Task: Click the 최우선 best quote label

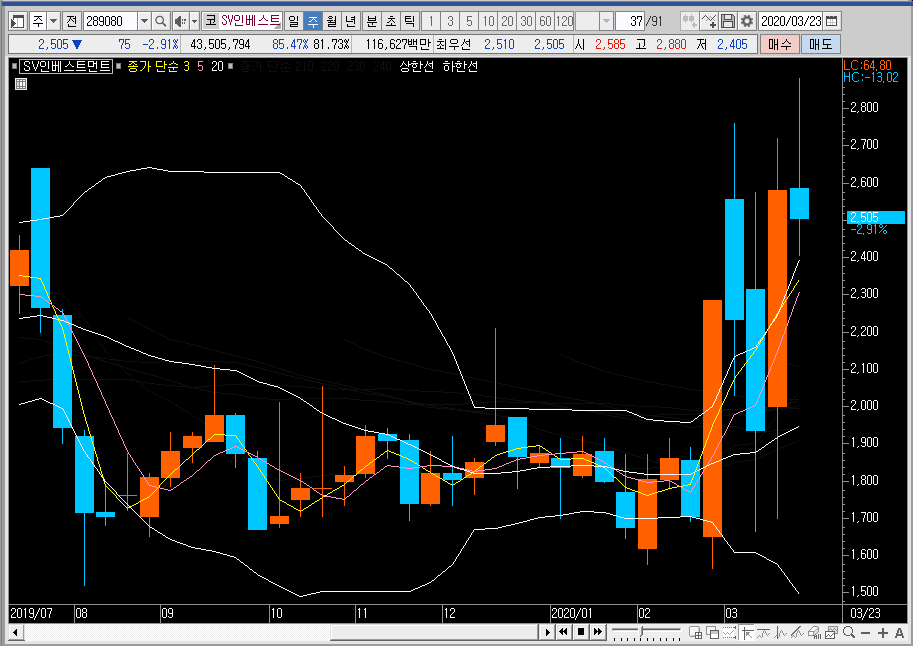Action: point(453,44)
